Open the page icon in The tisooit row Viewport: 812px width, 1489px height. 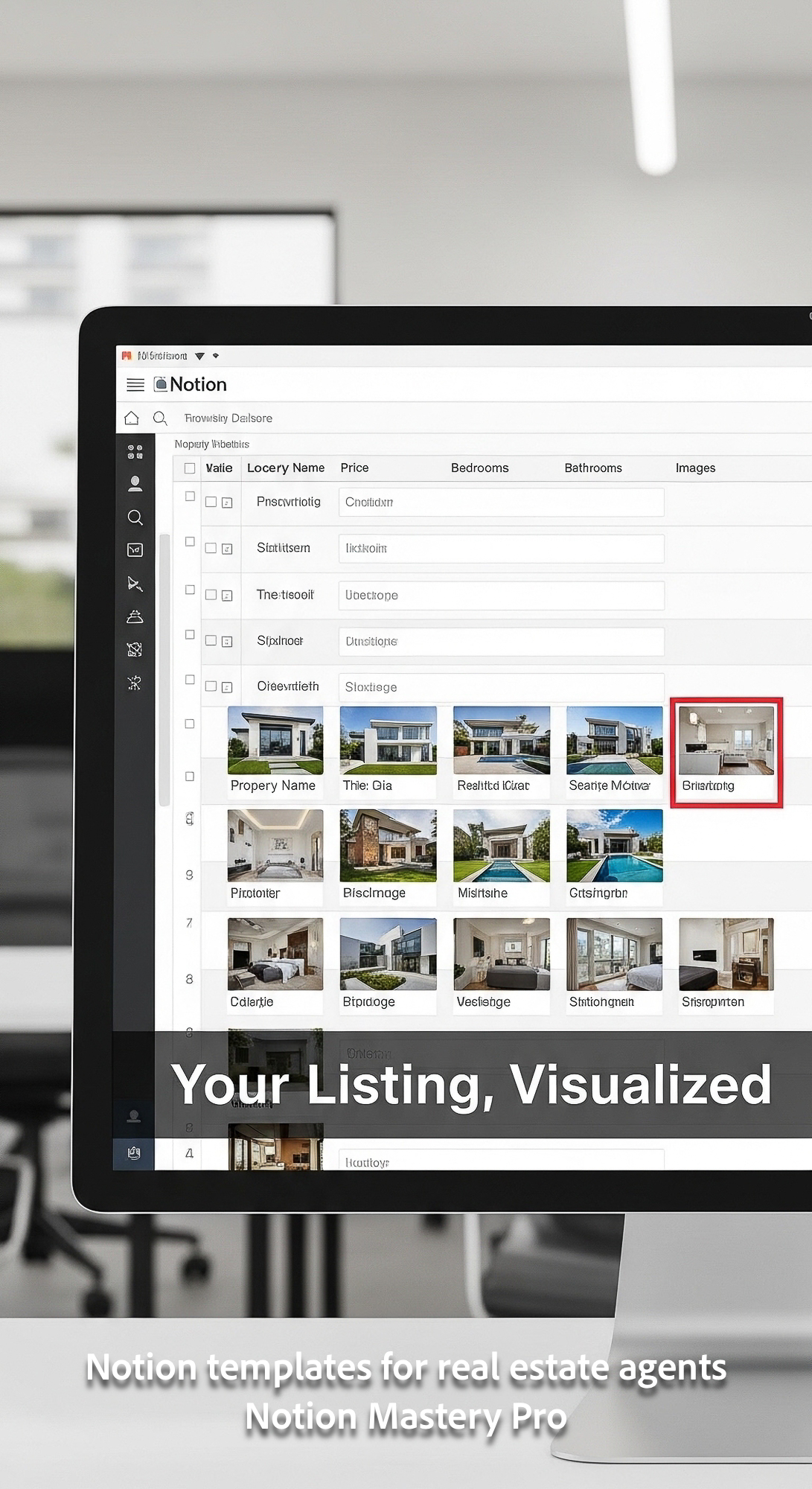227,596
